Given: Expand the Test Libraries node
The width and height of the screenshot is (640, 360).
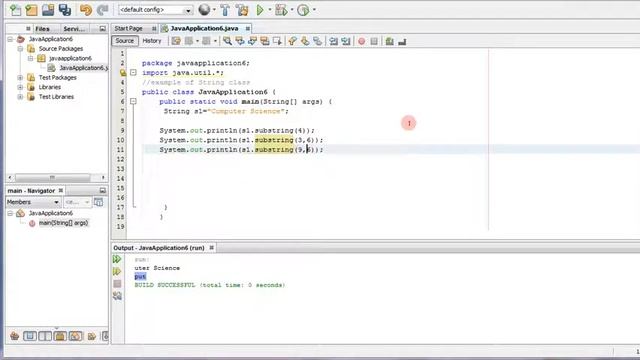Looking at the screenshot, I should point(20,97).
